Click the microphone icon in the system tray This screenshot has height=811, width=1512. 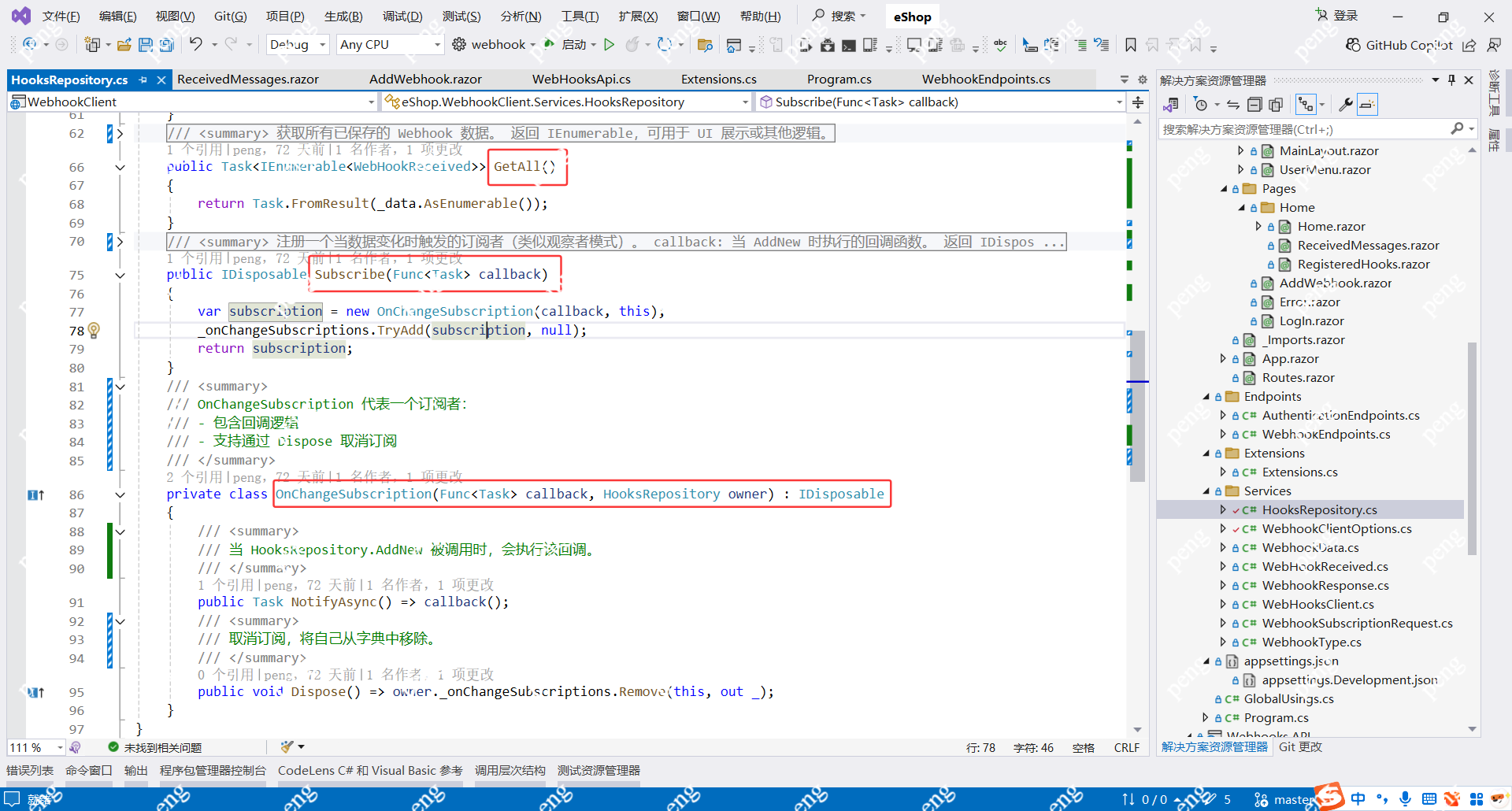[x=1405, y=799]
